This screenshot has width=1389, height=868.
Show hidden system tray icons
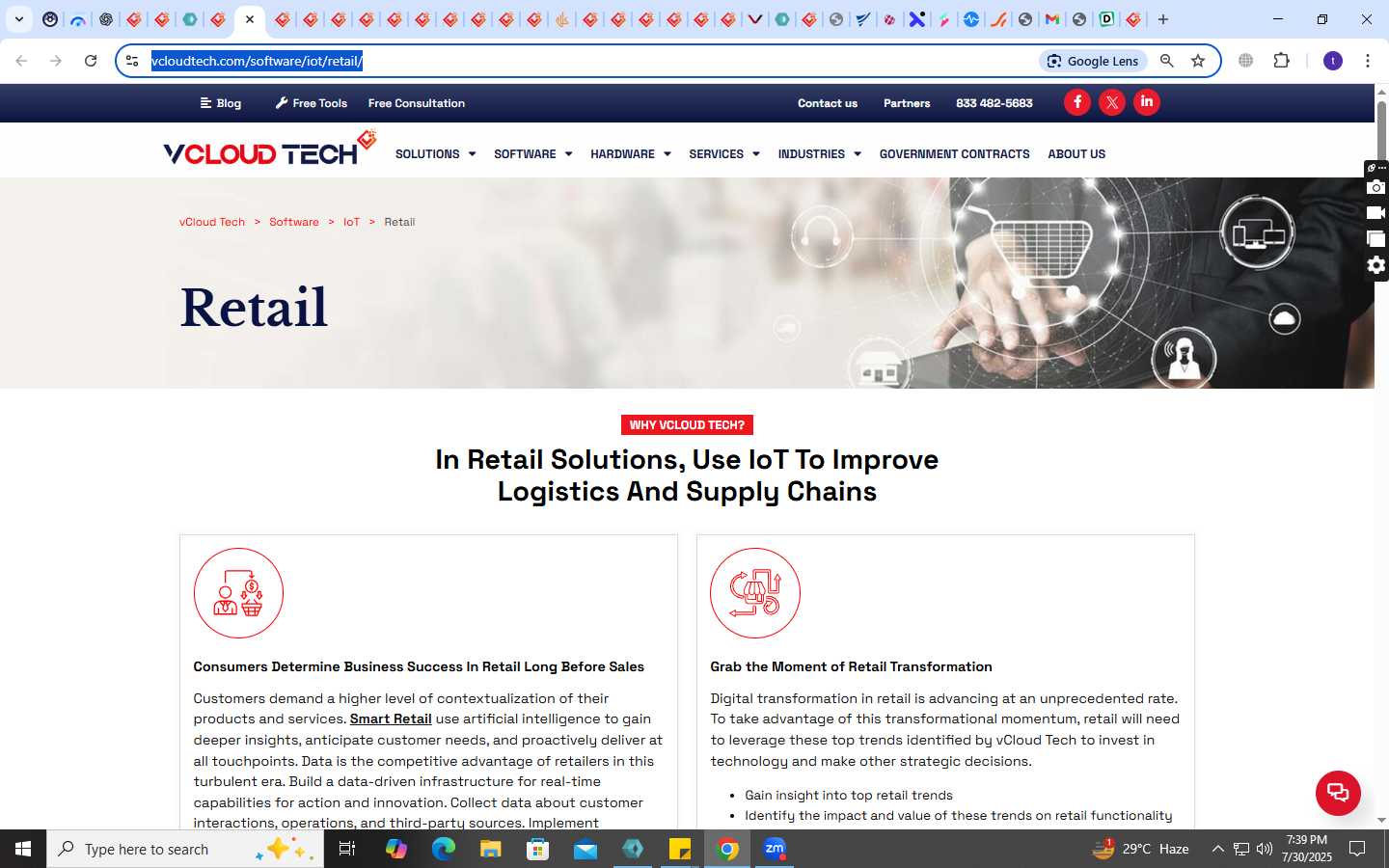tap(1217, 849)
